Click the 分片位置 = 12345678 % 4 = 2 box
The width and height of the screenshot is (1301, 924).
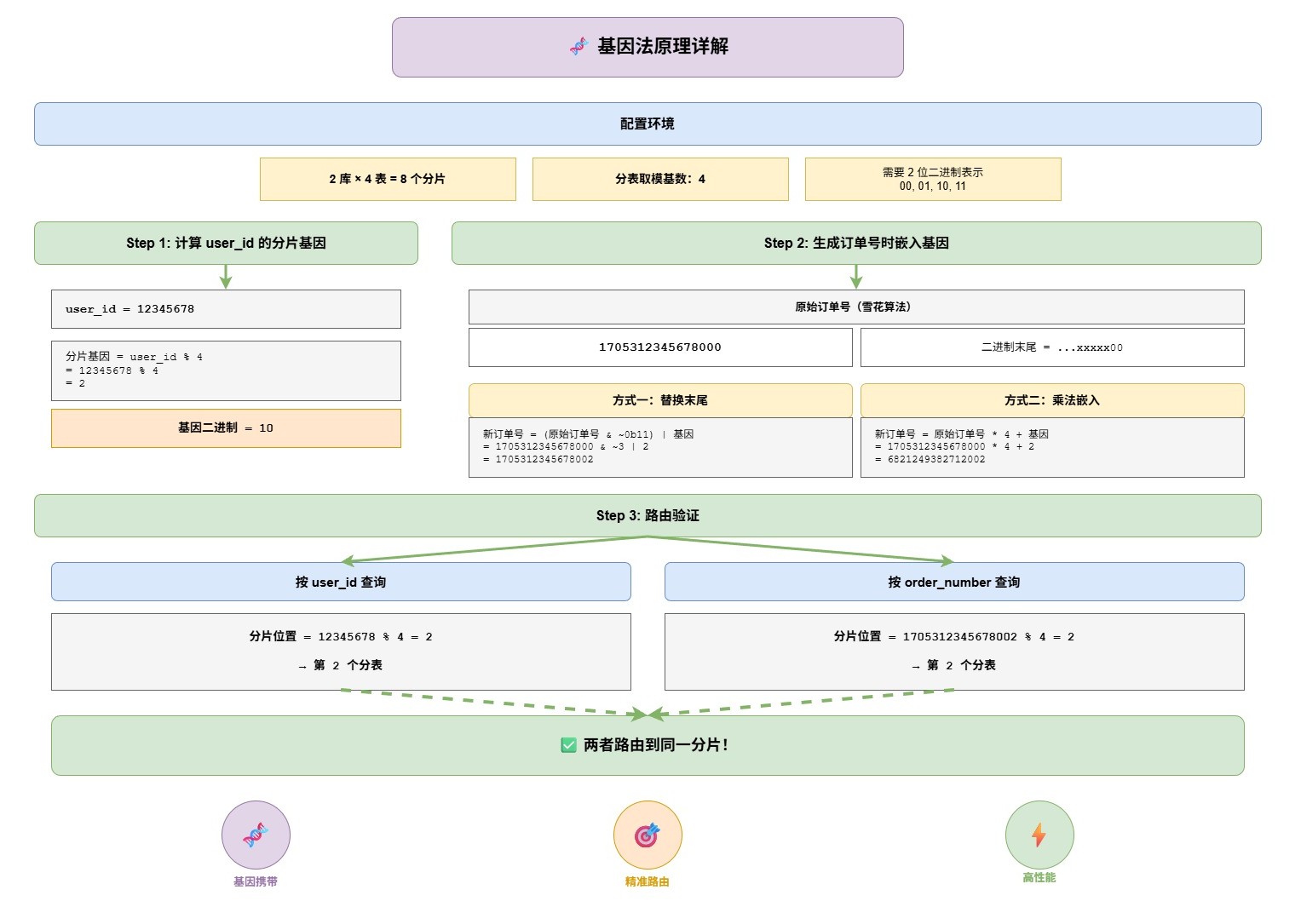point(341,651)
